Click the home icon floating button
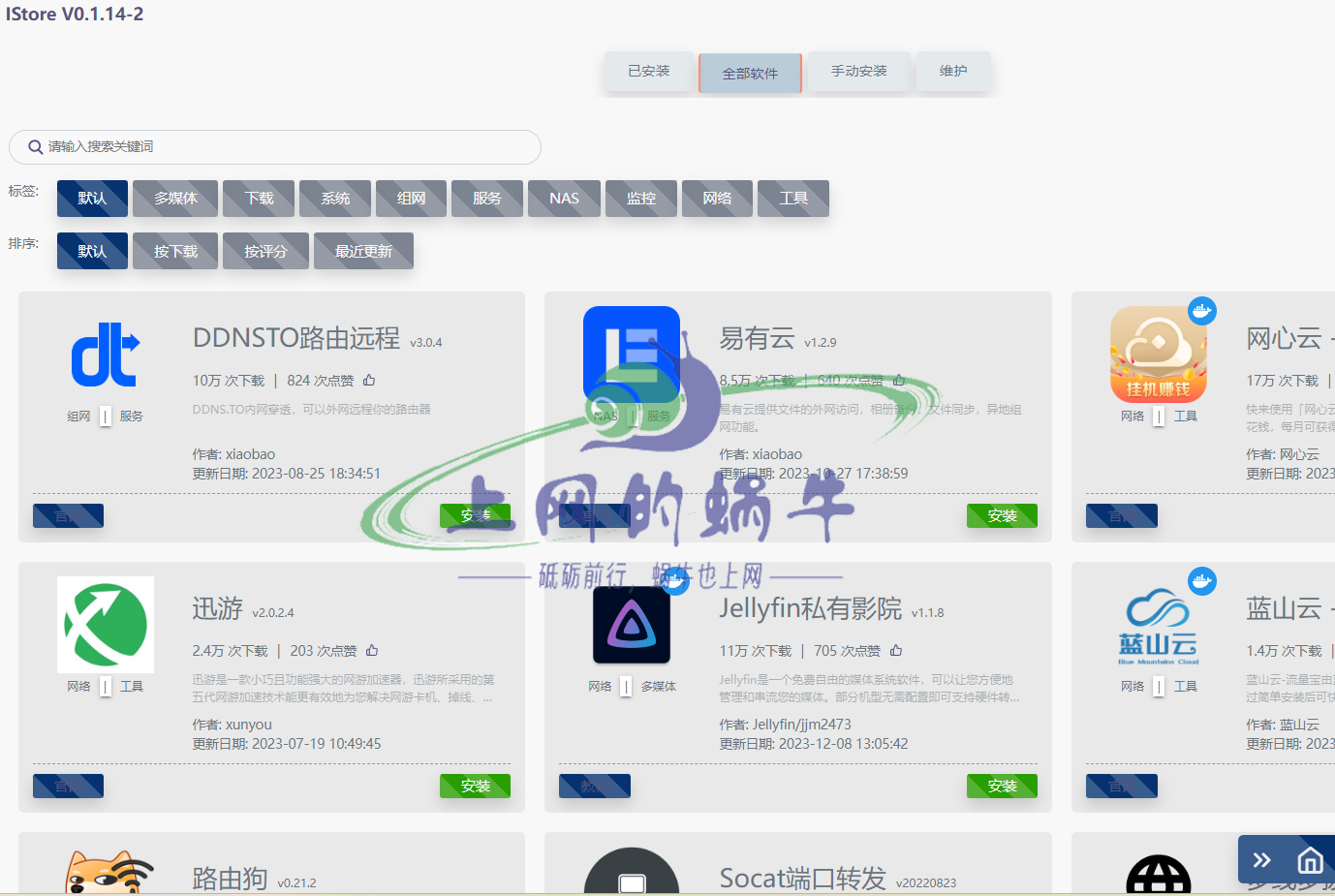 point(1310,860)
